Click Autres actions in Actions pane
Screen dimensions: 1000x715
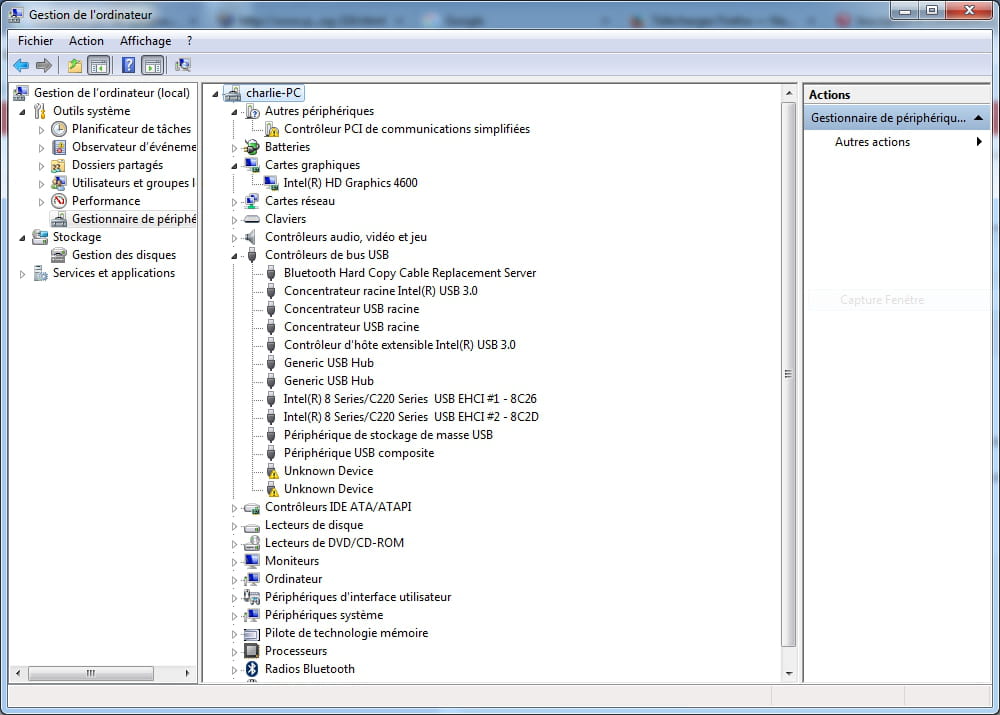(x=872, y=142)
